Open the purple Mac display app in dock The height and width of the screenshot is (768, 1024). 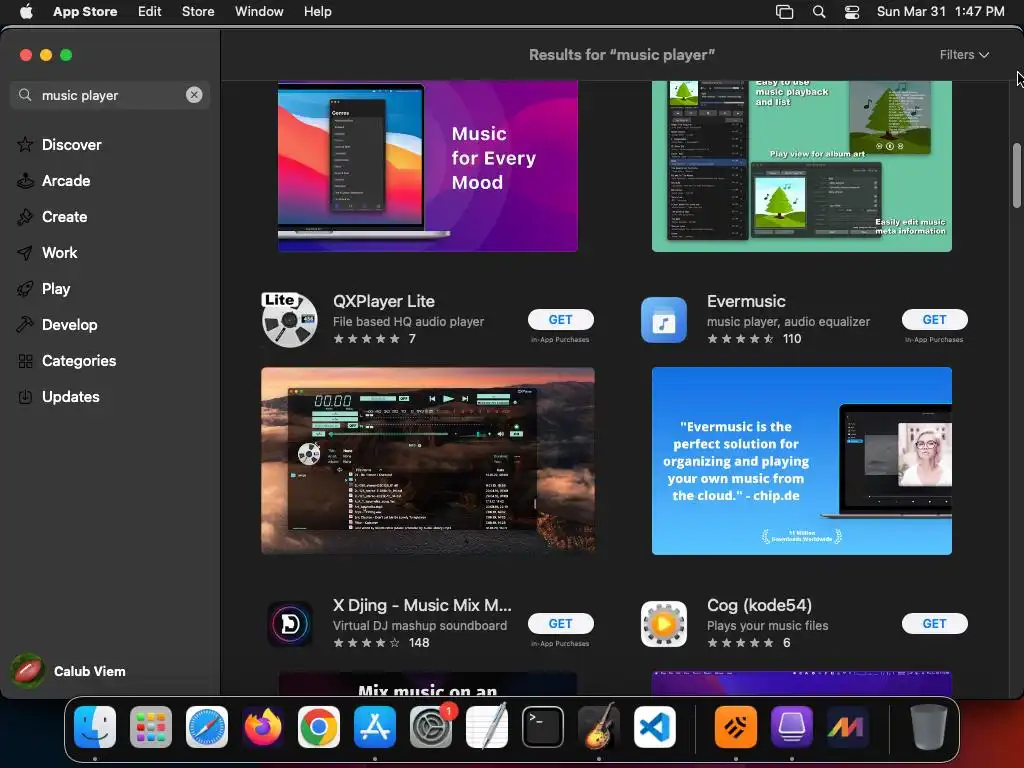[x=792, y=727]
